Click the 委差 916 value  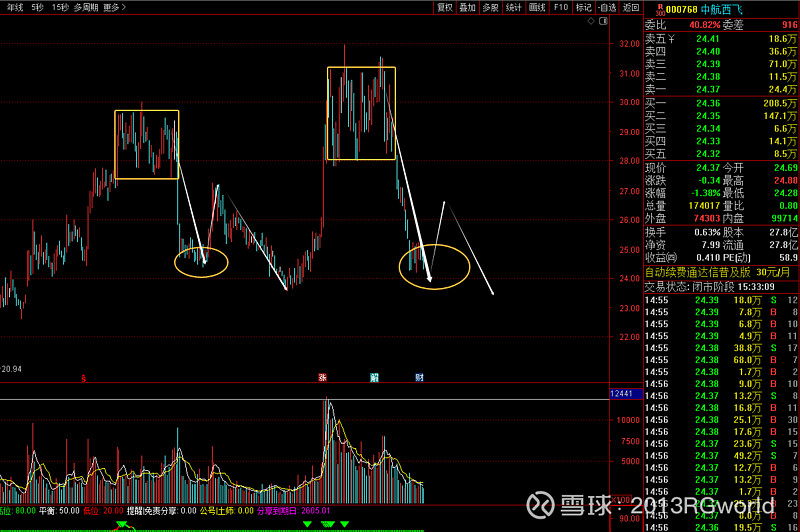coord(789,24)
